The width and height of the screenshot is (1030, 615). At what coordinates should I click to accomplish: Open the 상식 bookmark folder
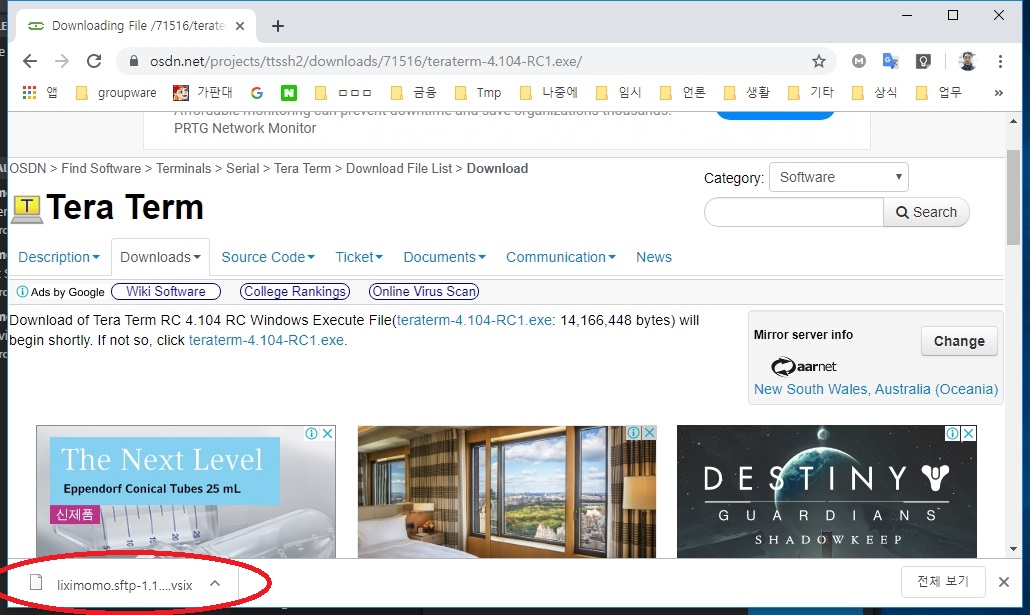[874, 93]
